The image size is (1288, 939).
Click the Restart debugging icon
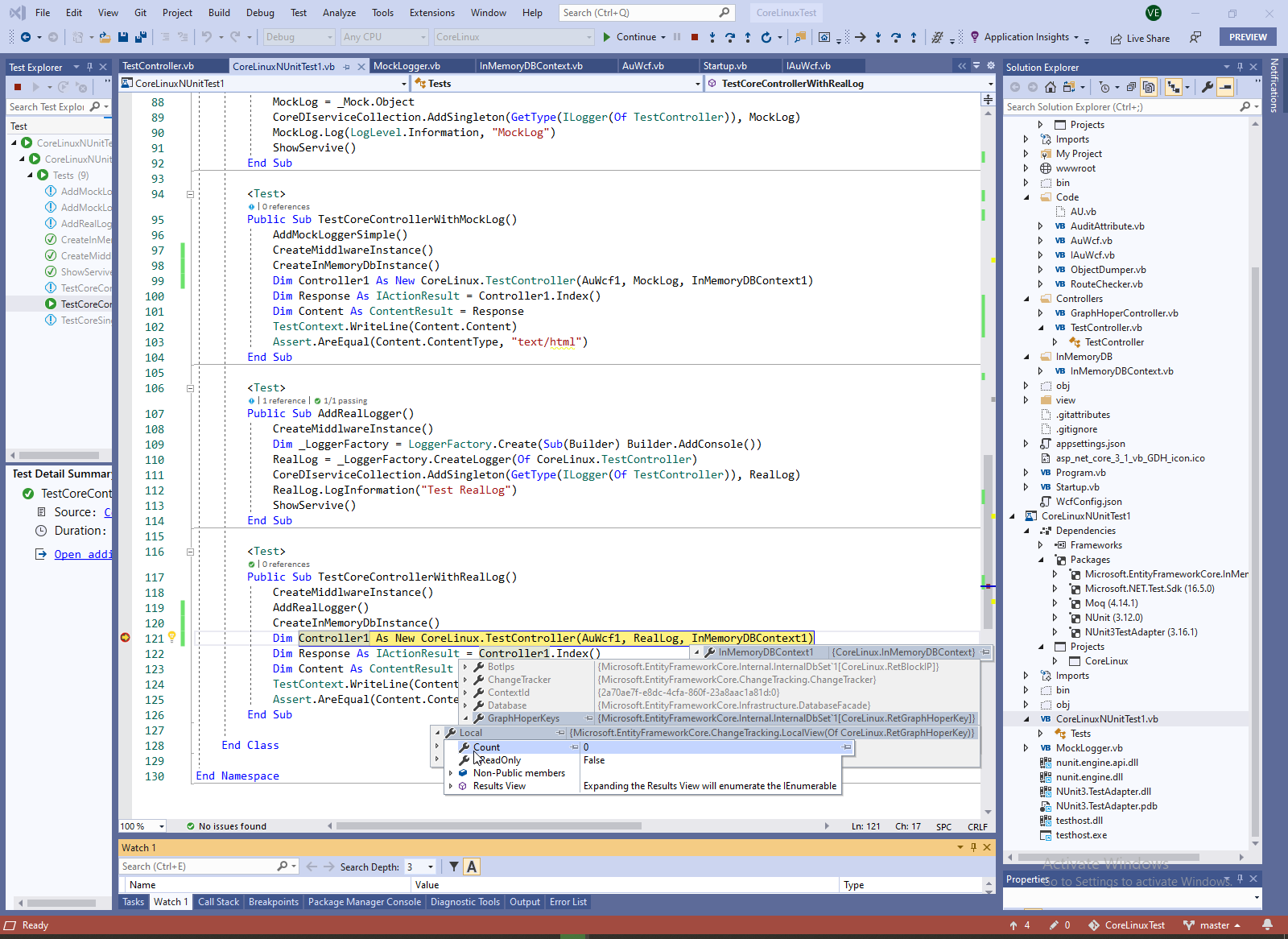766,37
